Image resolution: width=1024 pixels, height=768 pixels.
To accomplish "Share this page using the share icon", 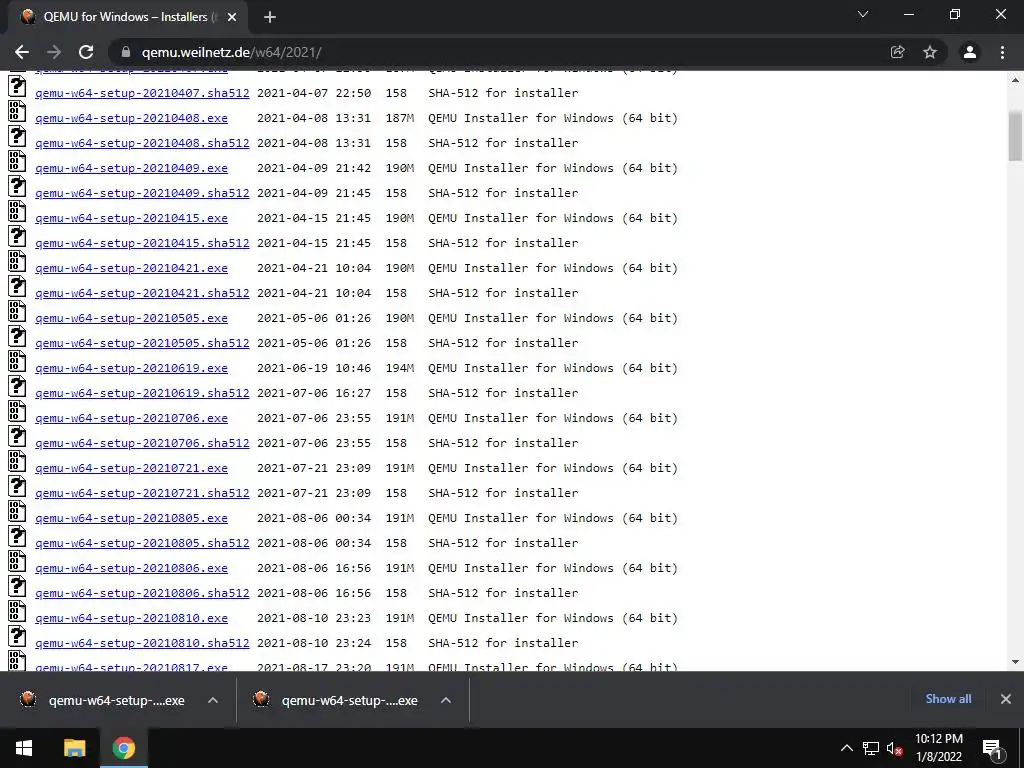I will 897,52.
